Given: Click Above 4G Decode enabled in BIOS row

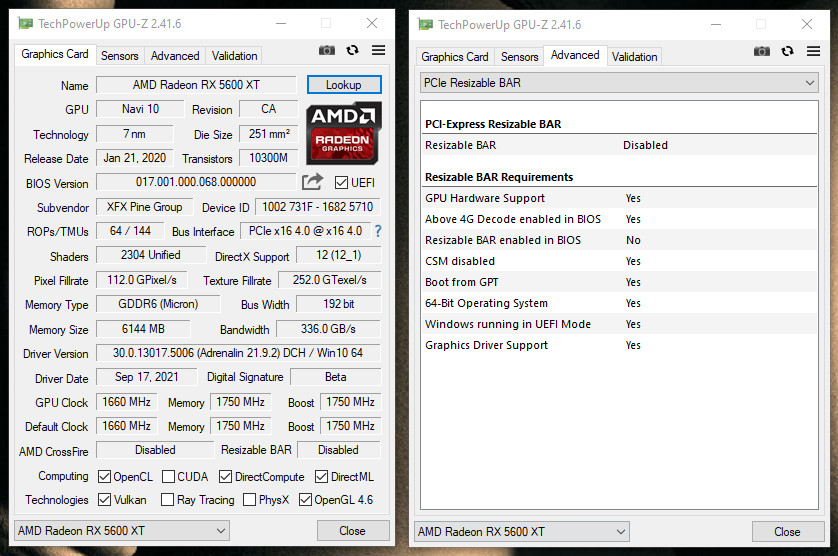Looking at the screenshot, I should point(619,219).
